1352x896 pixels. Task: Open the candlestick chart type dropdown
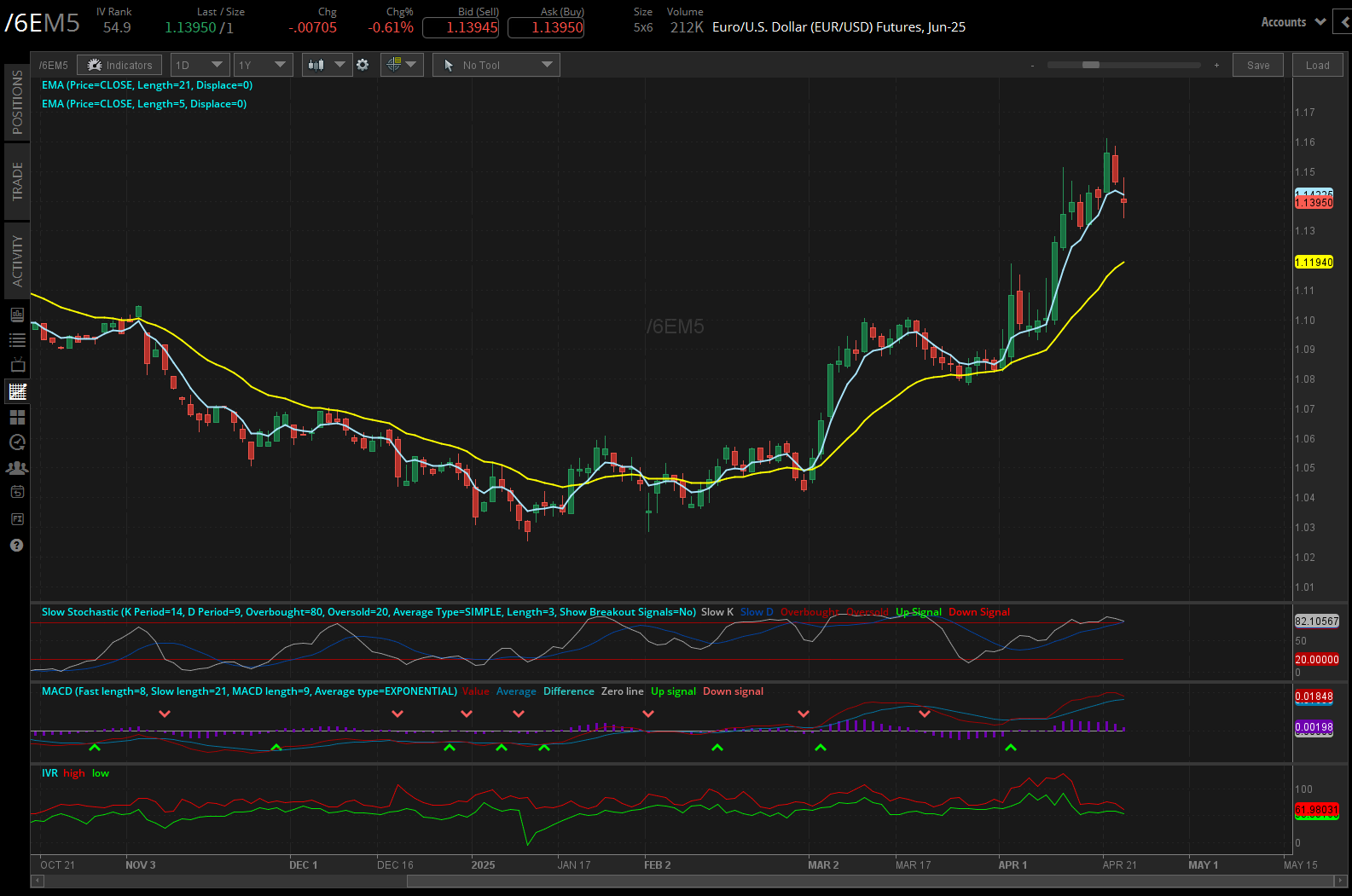point(328,65)
